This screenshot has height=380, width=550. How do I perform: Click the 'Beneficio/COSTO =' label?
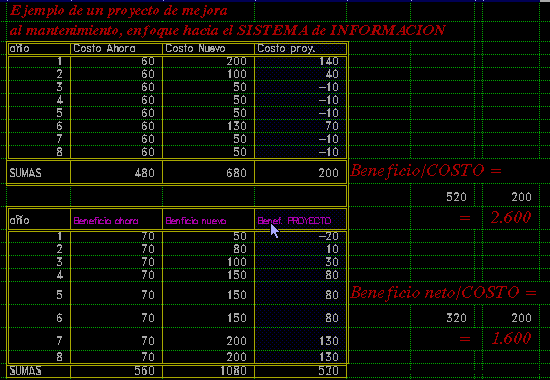[426, 171]
